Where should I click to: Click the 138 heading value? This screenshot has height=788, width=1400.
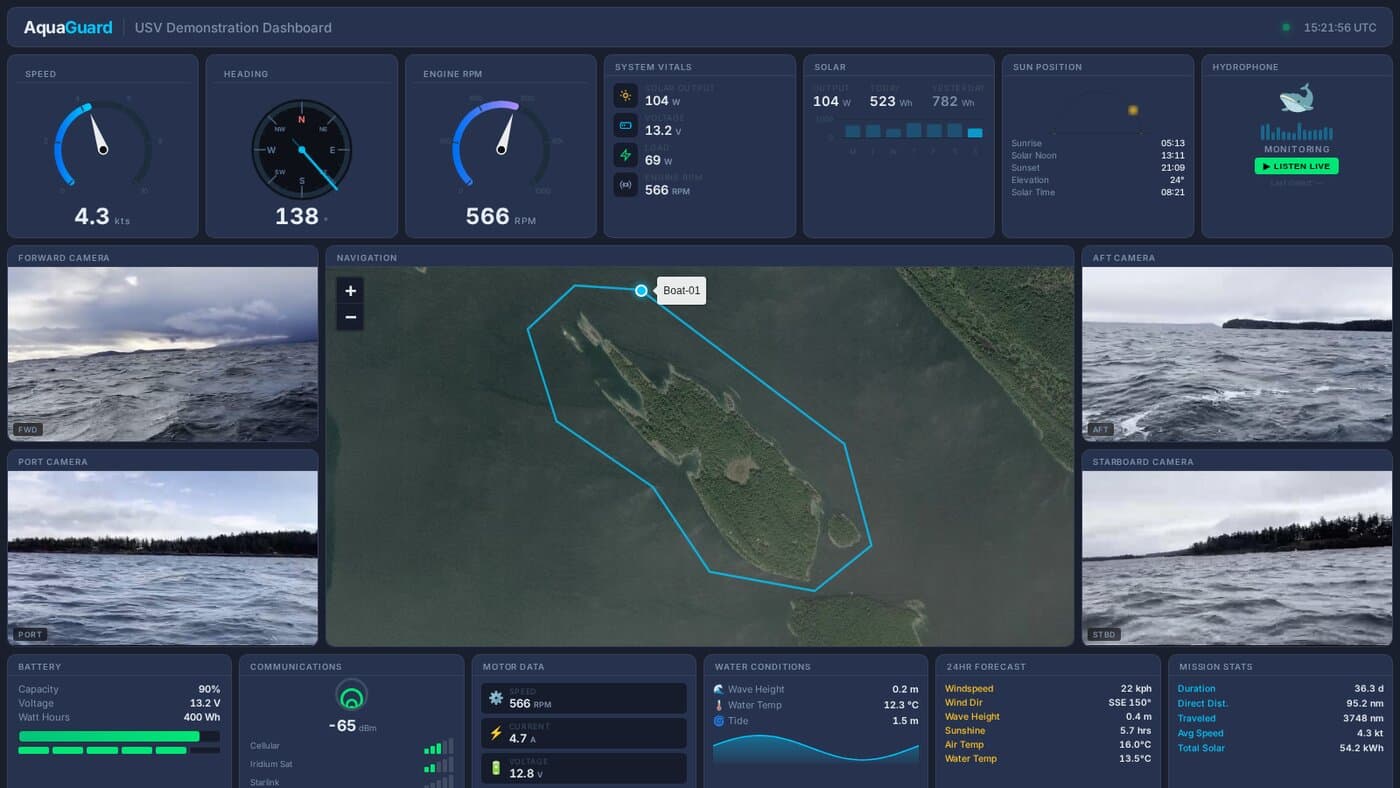[299, 216]
